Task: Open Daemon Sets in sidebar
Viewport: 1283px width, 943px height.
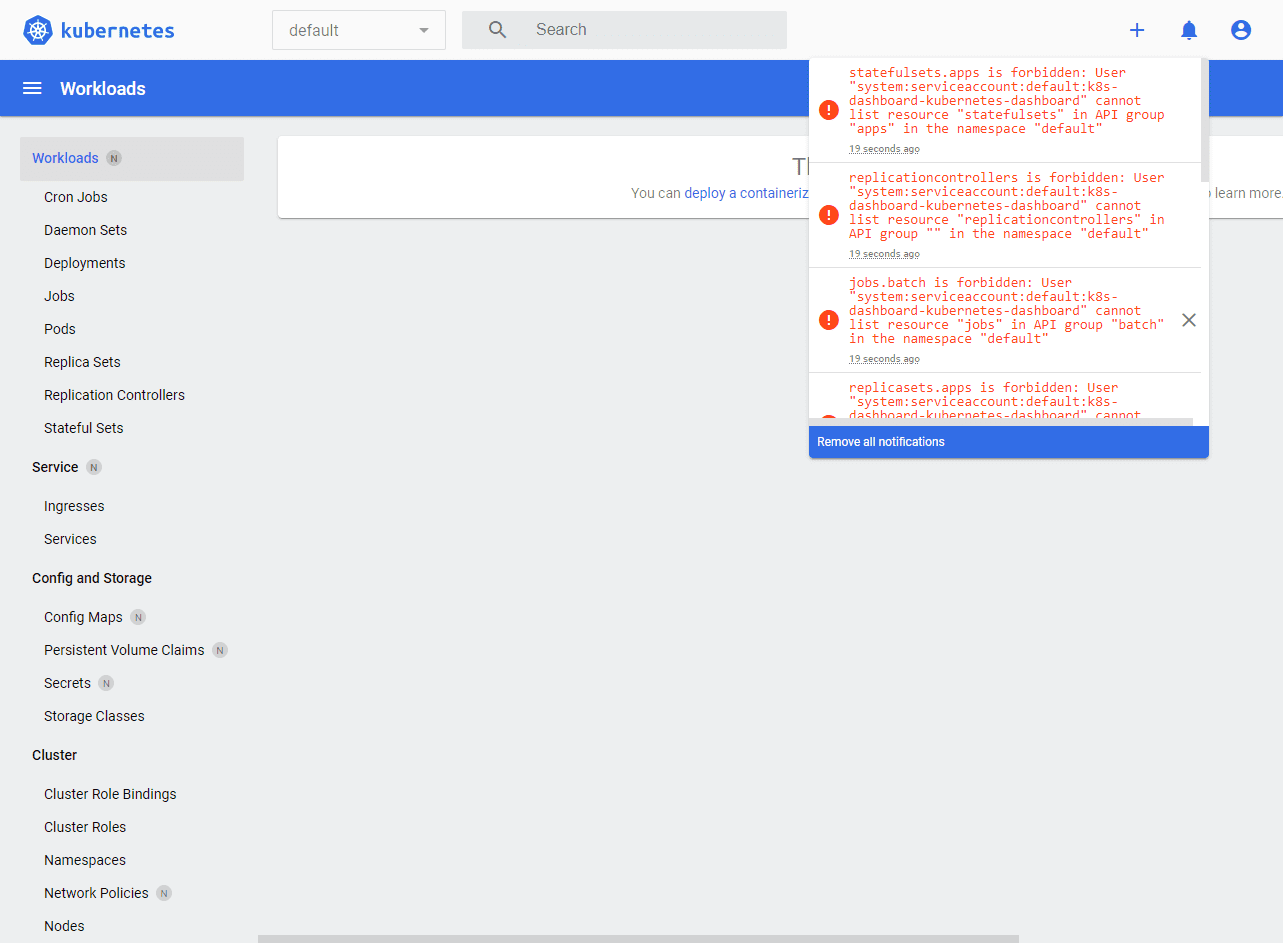Action: click(x=86, y=230)
